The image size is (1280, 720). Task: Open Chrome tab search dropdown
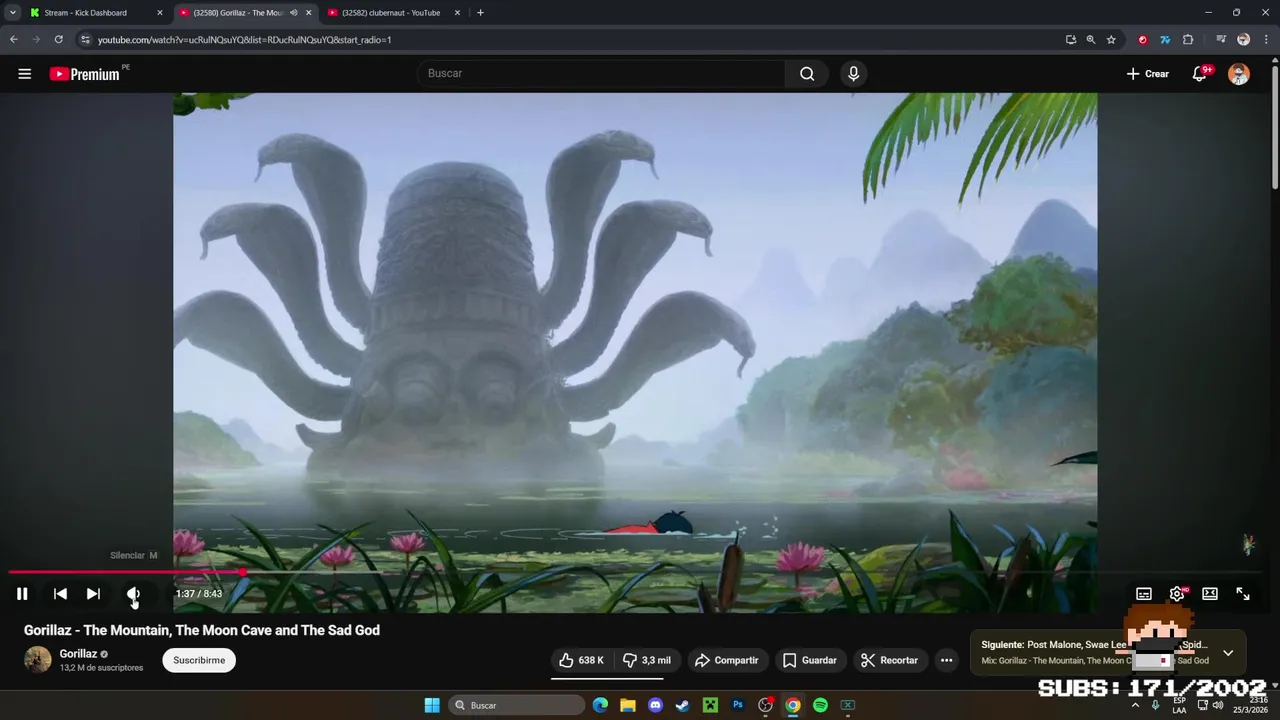pos(12,13)
